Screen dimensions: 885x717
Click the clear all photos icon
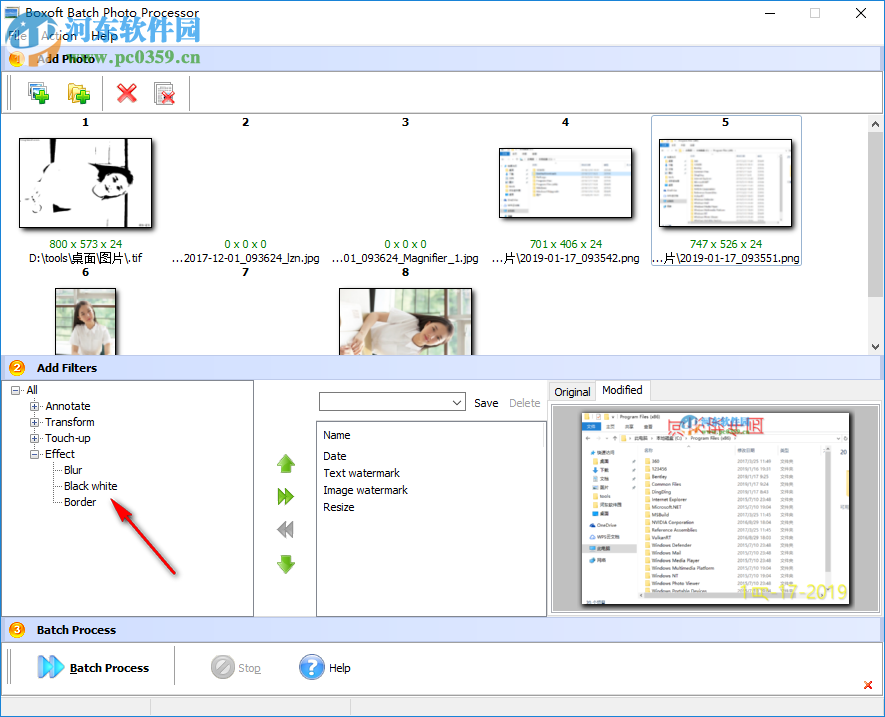tap(165, 92)
